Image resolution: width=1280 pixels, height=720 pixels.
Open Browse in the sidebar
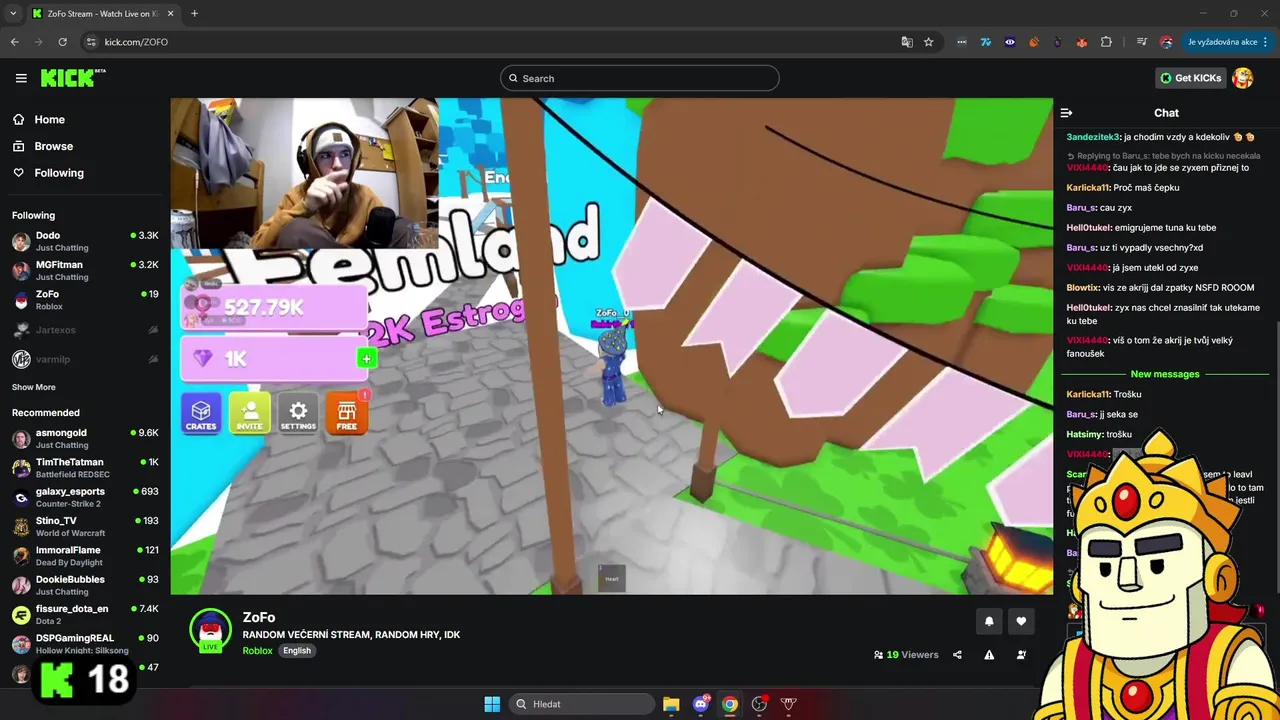(53, 146)
